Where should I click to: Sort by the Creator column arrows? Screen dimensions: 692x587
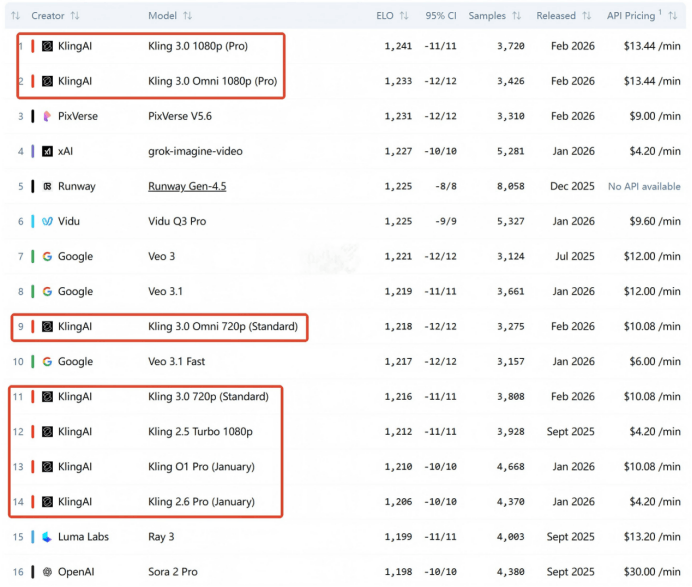click(76, 16)
